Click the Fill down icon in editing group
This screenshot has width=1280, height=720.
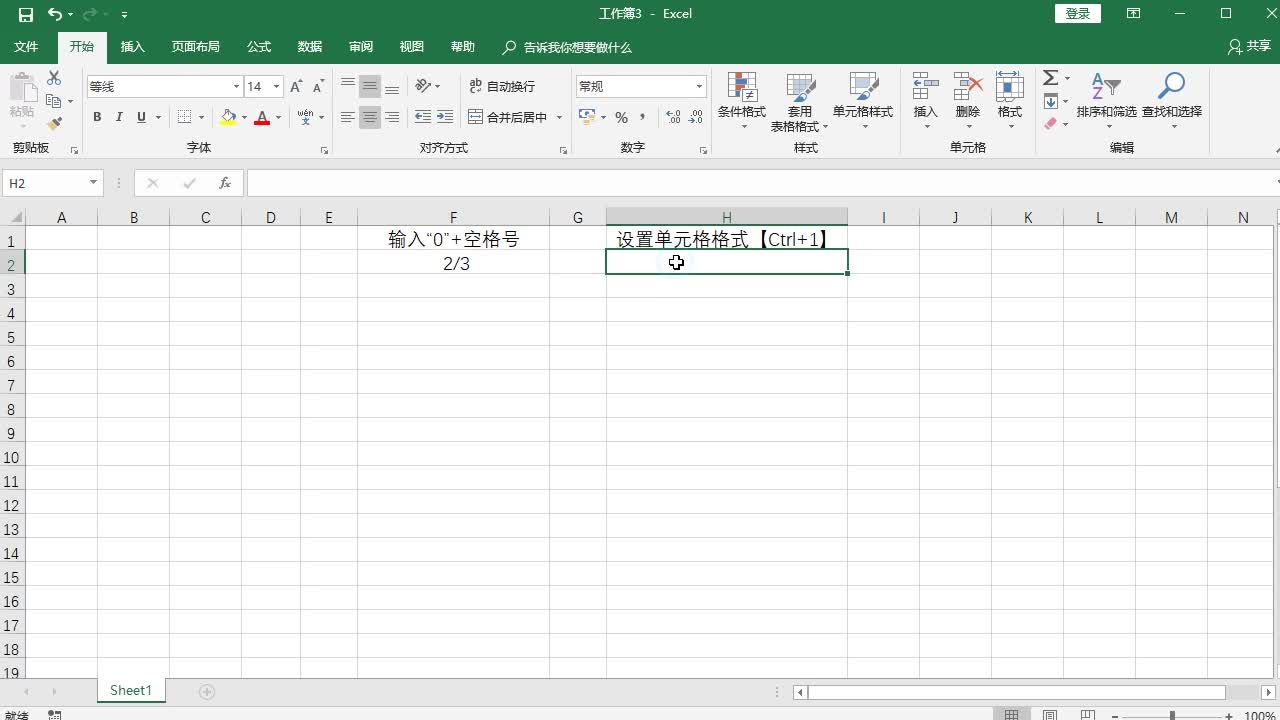[x=1050, y=101]
